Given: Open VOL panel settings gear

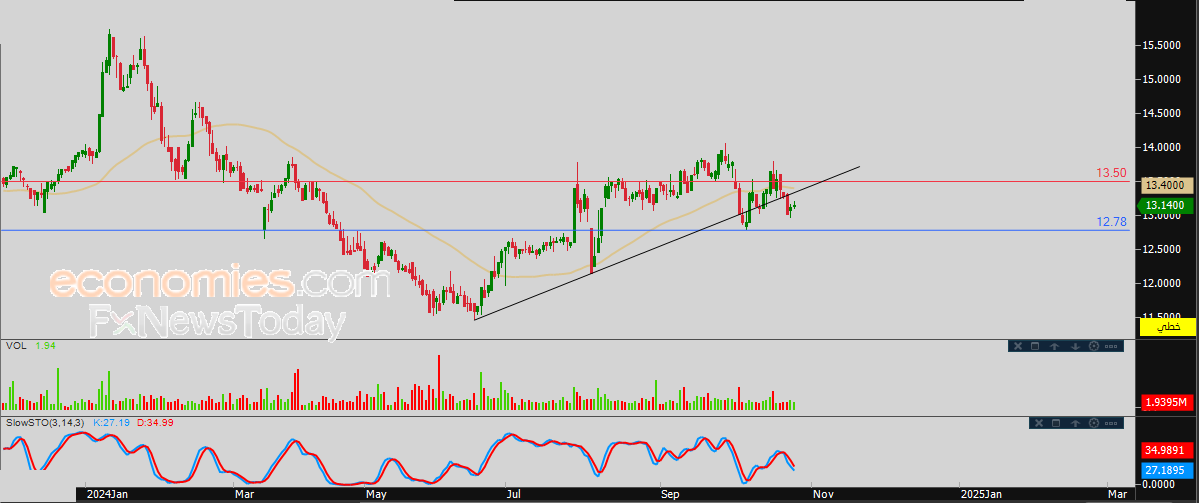Looking at the screenshot, I should [1093, 346].
